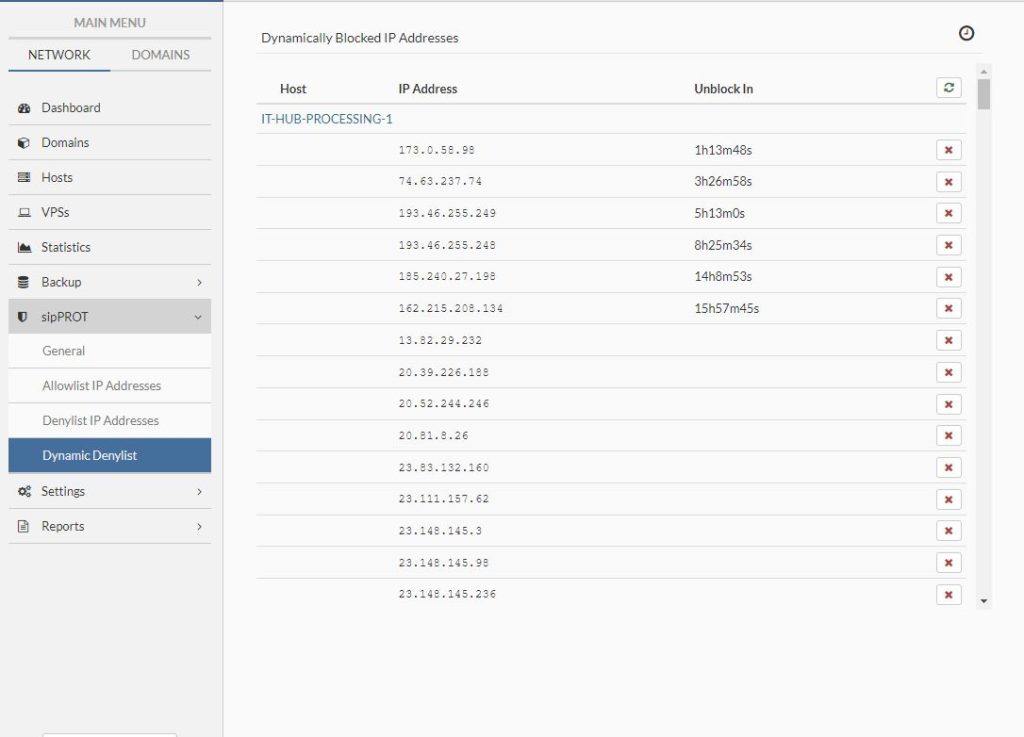The height and width of the screenshot is (737, 1024).
Task: Click the Dashboard gauge icon
Action: [x=24, y=108]
